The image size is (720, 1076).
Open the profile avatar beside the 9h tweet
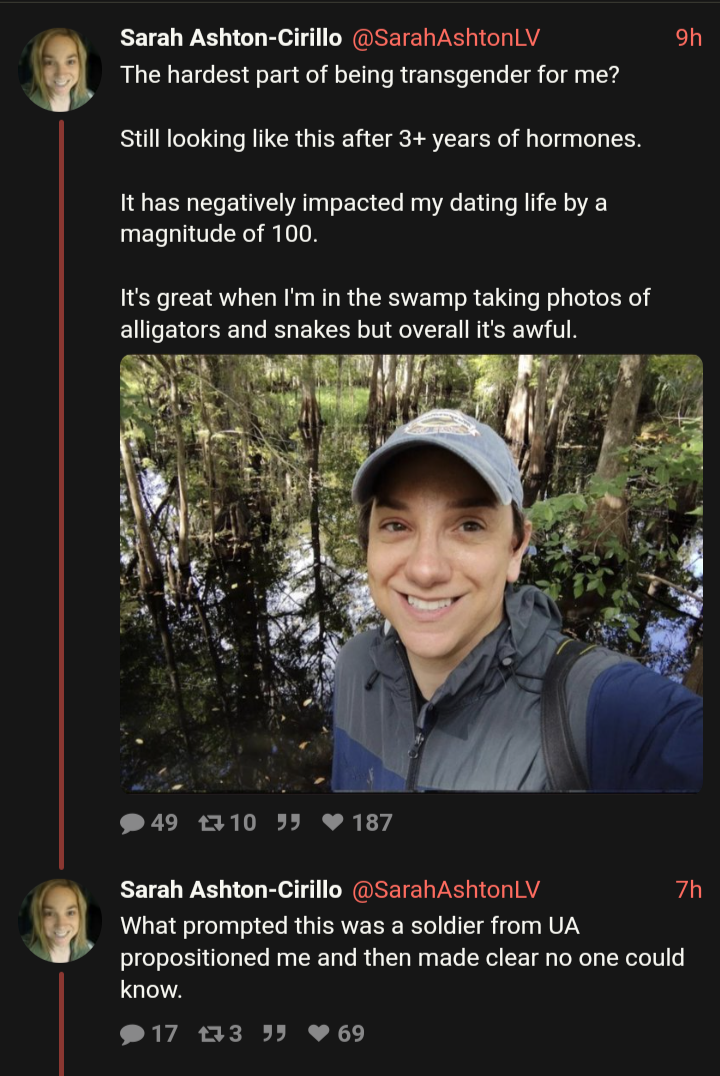(x=60, y=70)
